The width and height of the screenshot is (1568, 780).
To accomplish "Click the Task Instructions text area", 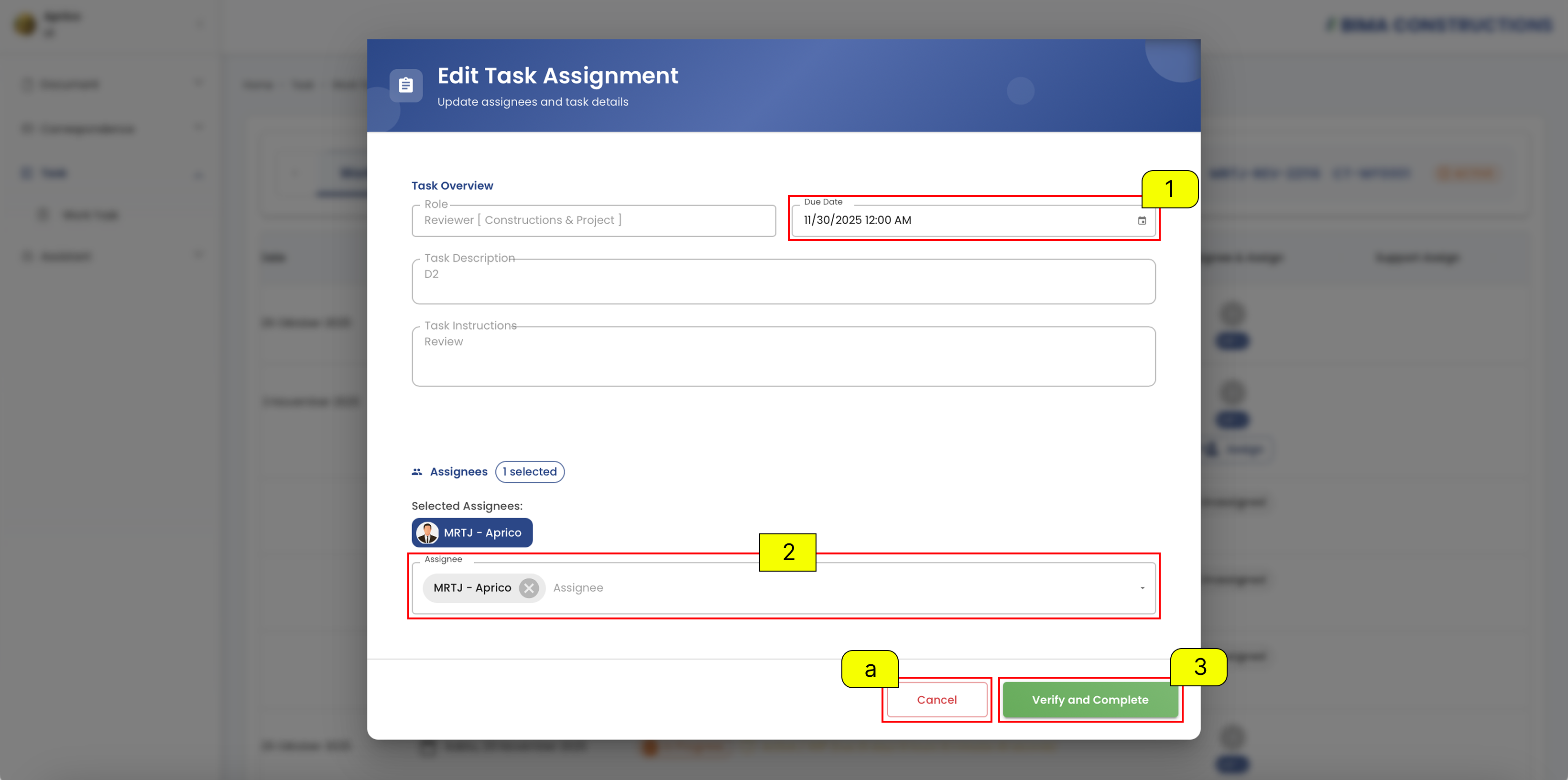I will click(784, 356).
